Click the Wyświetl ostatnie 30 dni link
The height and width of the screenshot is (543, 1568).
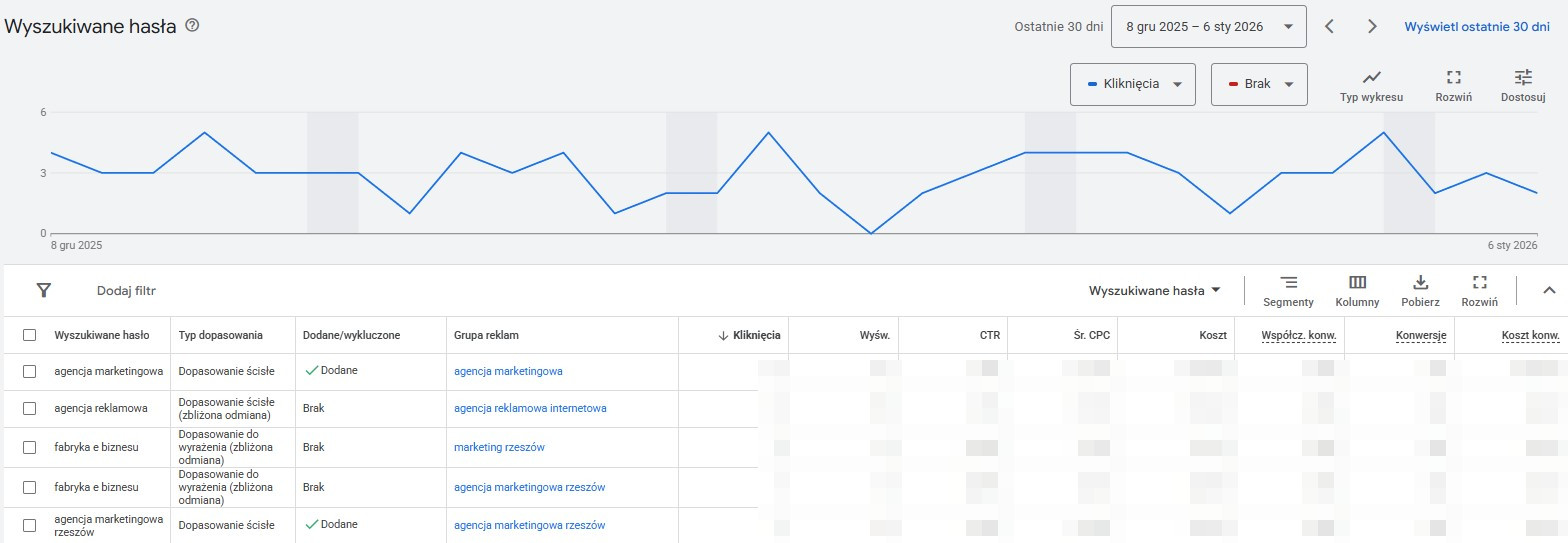click(1476, 27)
